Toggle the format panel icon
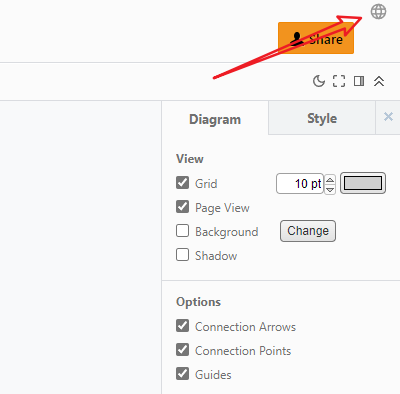Viewport: 400px width, 394px height. point(359,81)
